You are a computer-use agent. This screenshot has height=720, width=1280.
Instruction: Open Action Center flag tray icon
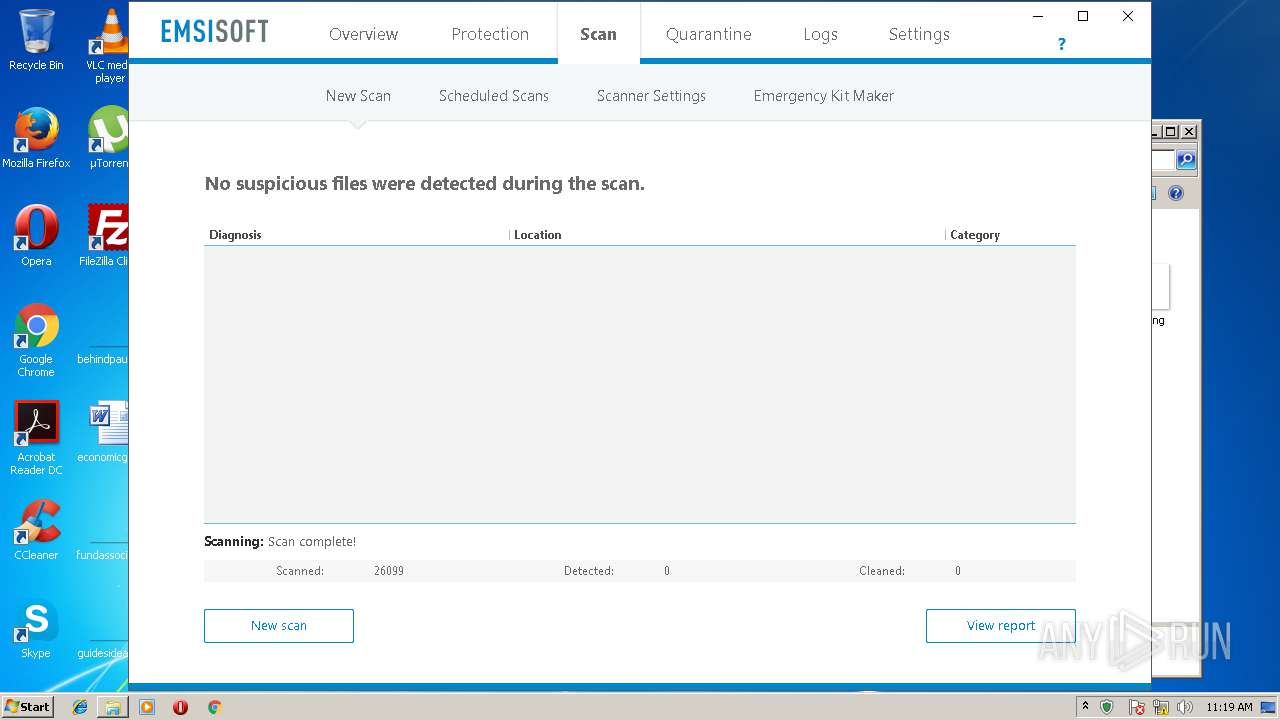(1137, 707)
